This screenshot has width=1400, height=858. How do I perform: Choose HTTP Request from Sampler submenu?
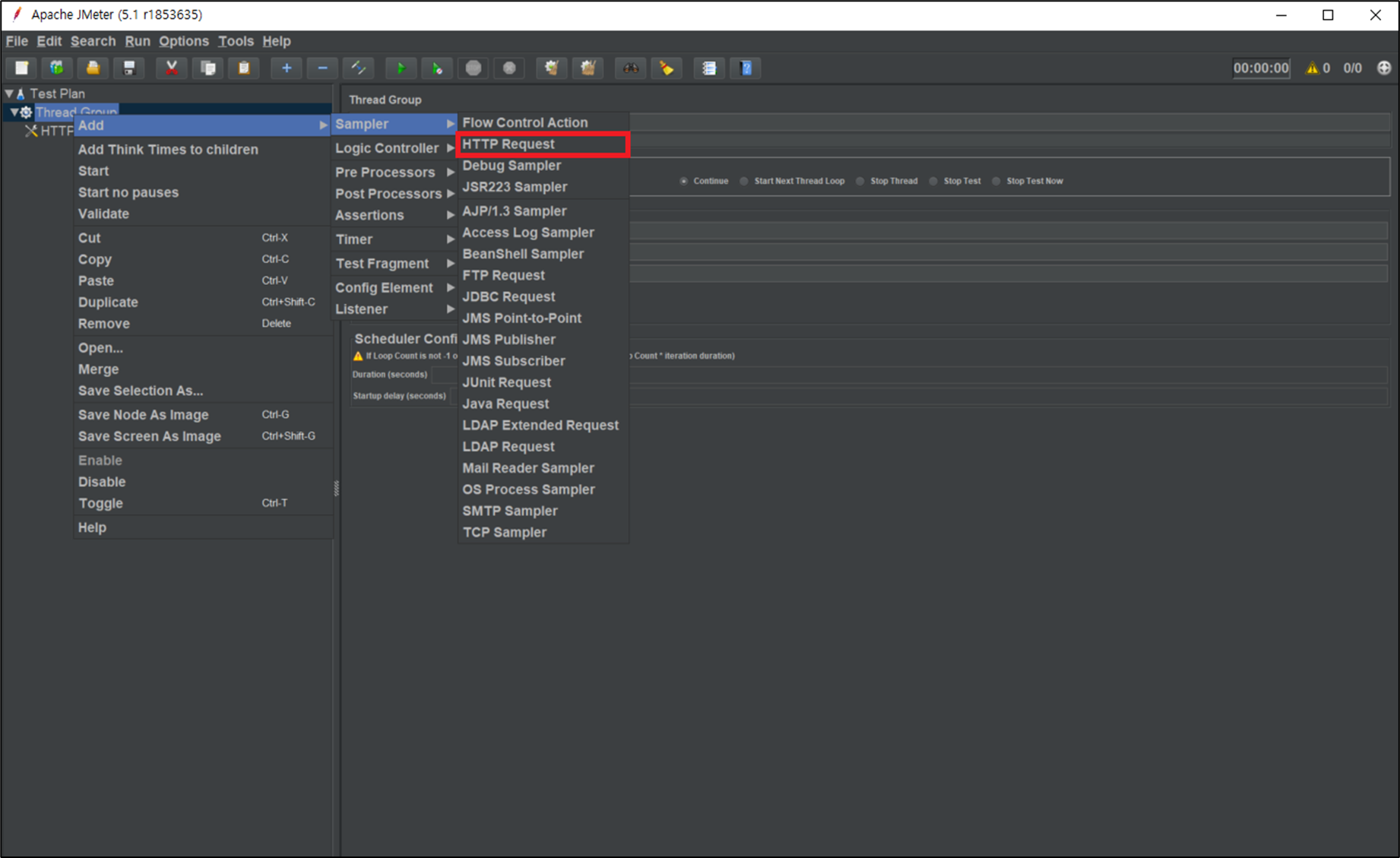click(543, 144)
